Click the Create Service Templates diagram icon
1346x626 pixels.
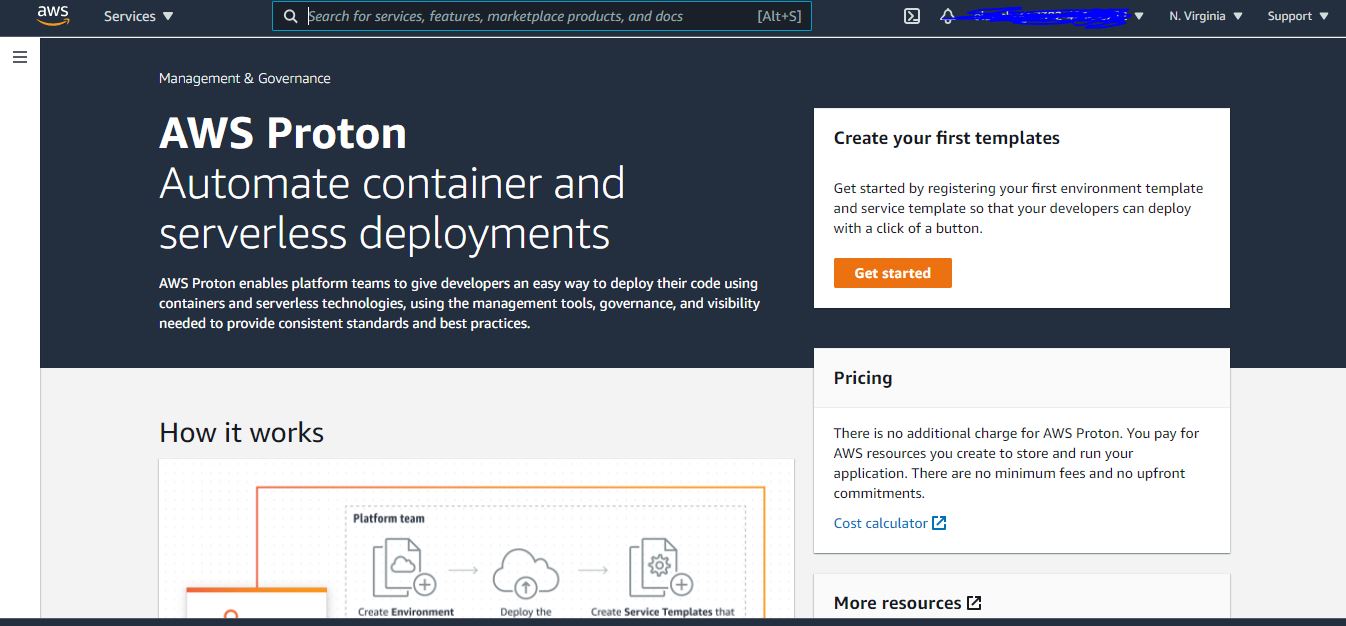(666, 566)
